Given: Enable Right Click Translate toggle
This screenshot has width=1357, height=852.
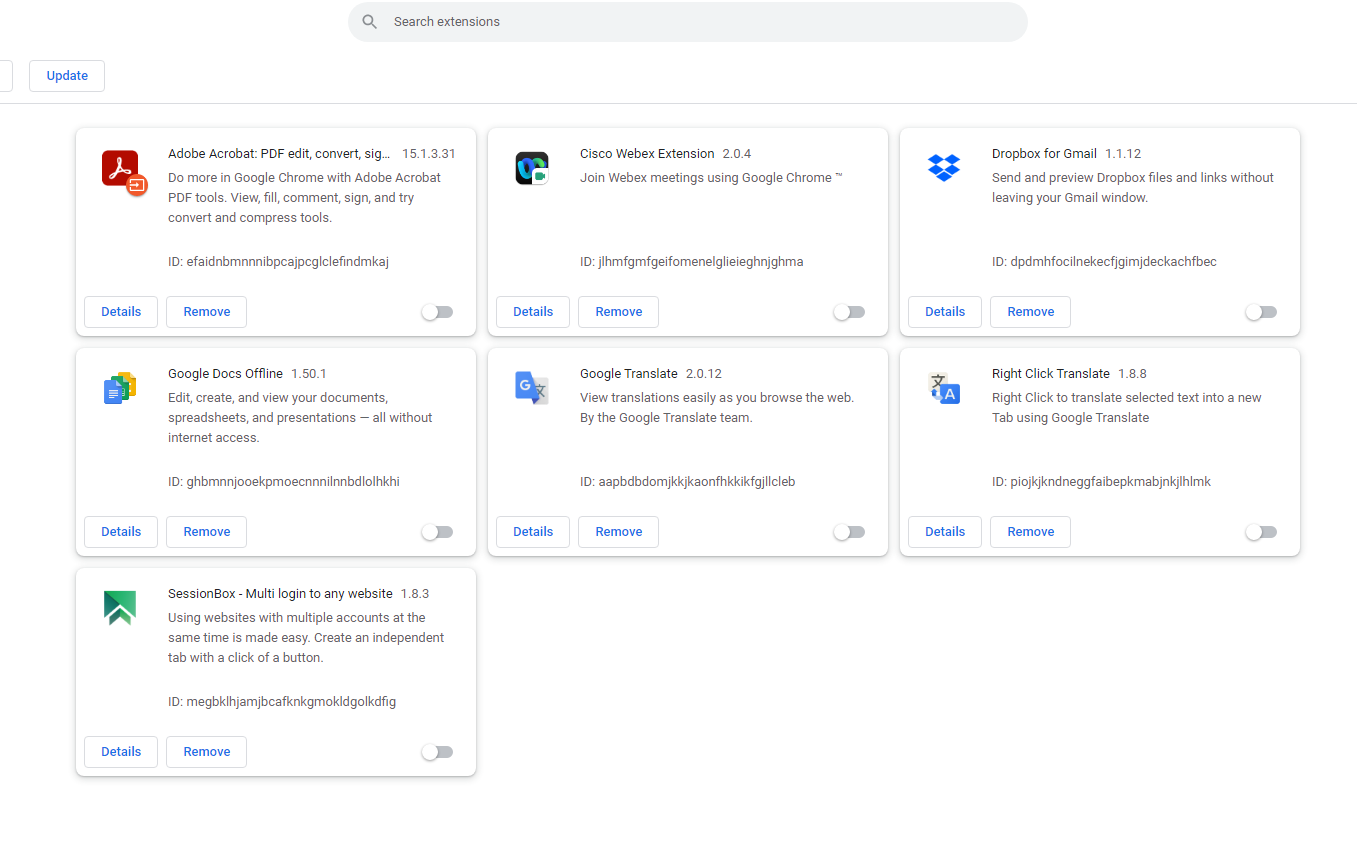Looking at the screenshot, I should point(1261,532).
